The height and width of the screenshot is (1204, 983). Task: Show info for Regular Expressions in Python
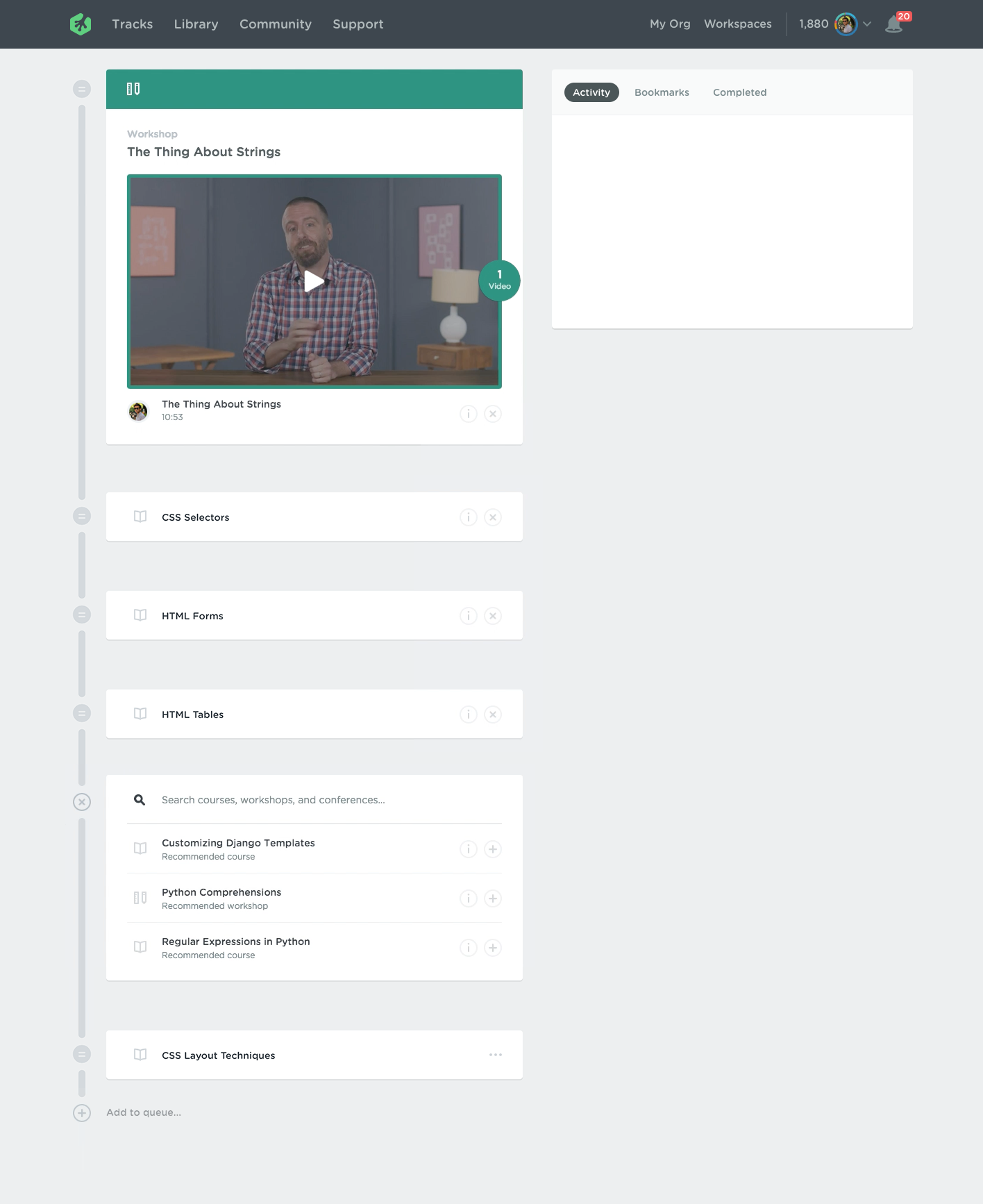point(469,948)
